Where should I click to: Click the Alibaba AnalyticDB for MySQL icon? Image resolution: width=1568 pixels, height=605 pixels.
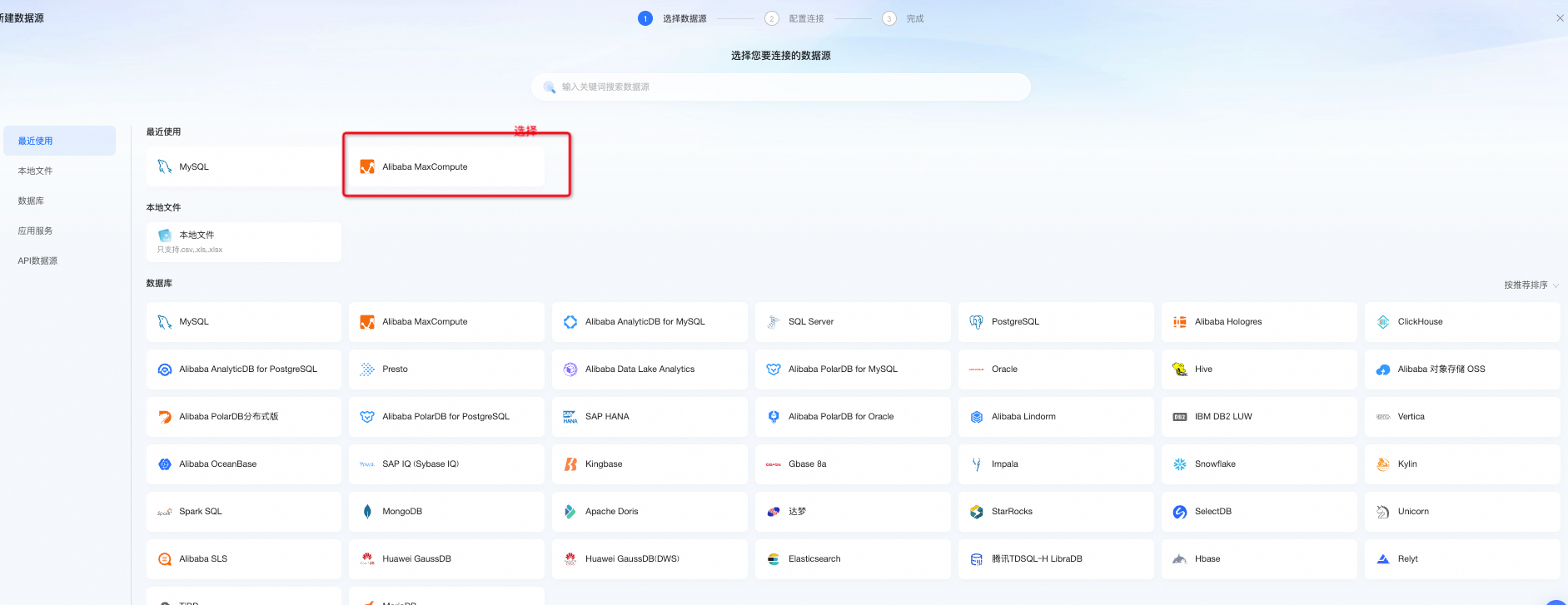click(570, 322)
